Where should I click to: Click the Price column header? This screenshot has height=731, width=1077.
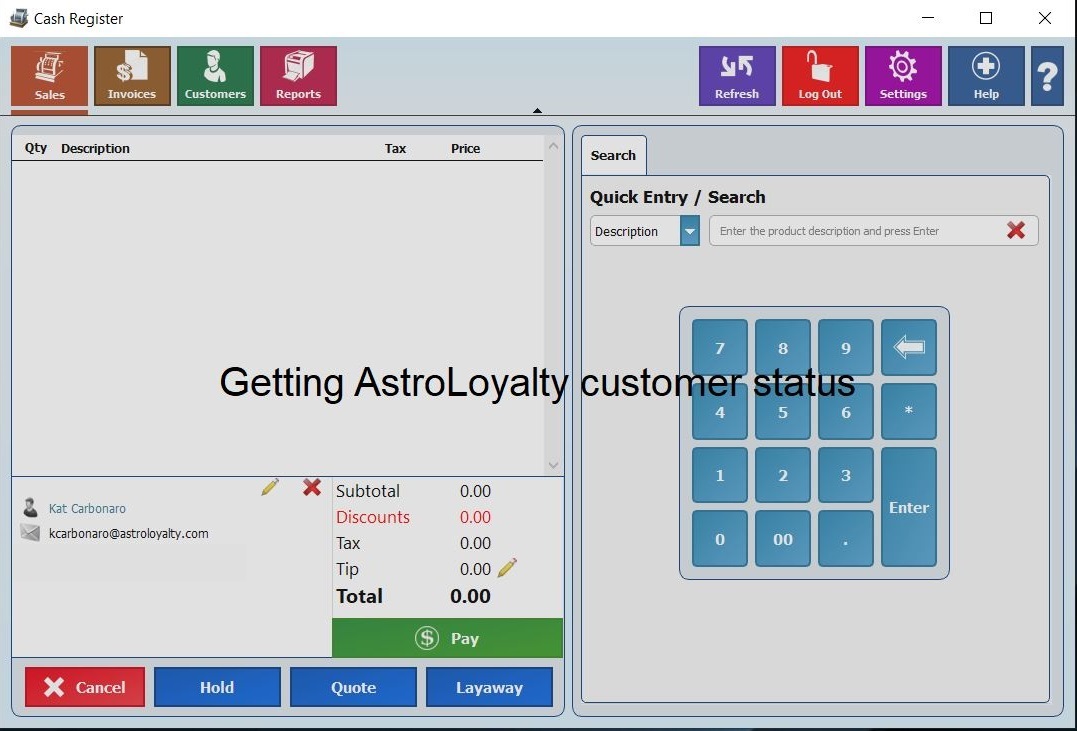point(466,148)
